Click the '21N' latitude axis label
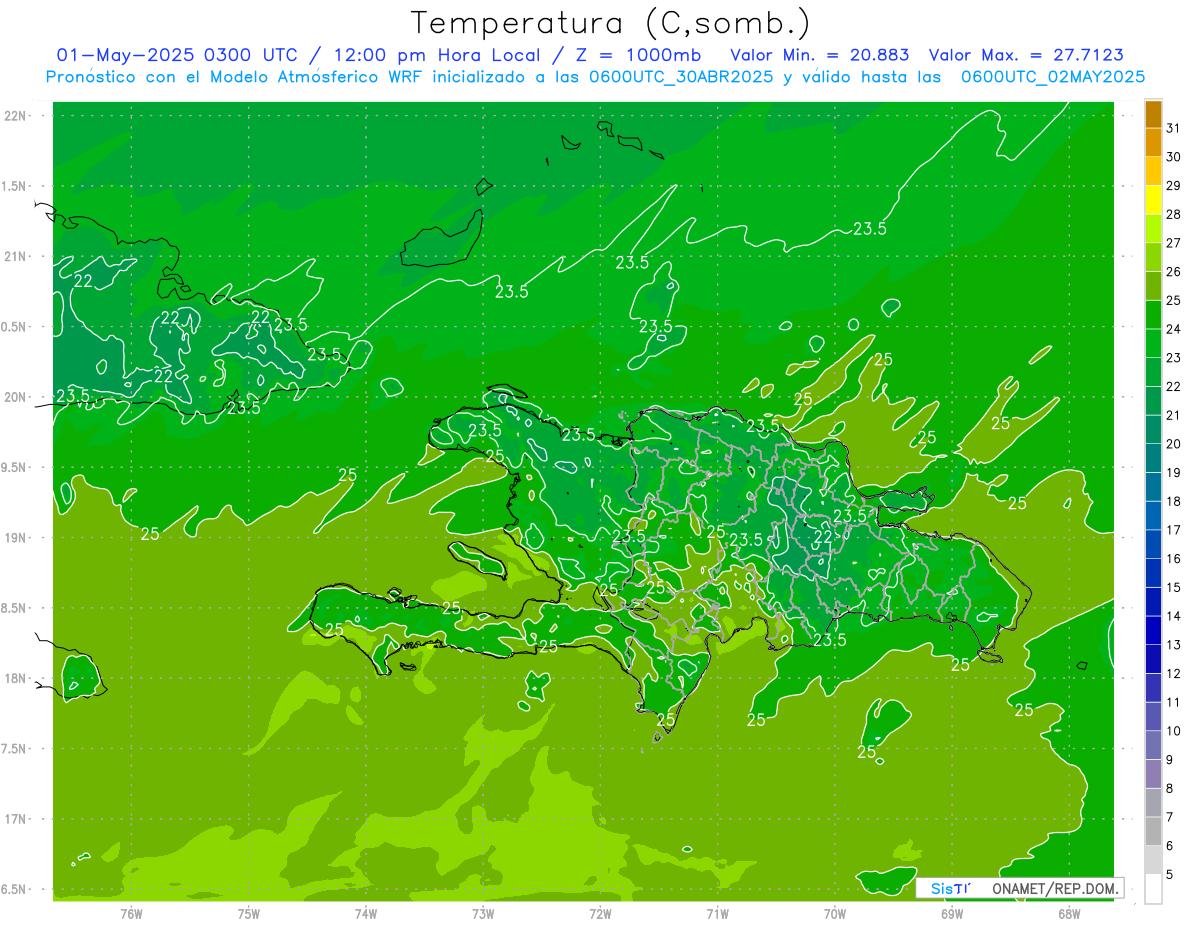Screen dimensions: 1200x927 tap(16, 257)
